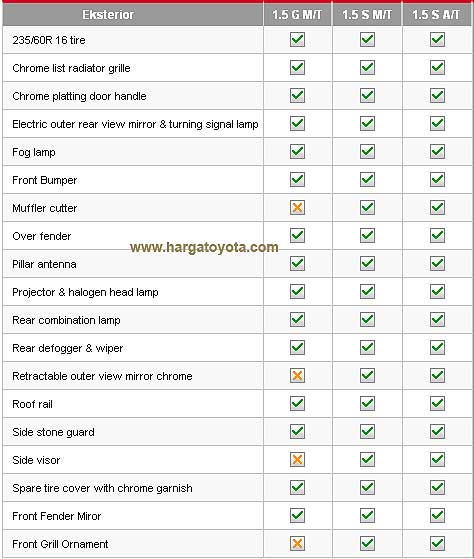The width and height of the screenshot is (474, 559).
Task: Click Over fender checkmark under 1.5 S A/T
Action: 437,235
